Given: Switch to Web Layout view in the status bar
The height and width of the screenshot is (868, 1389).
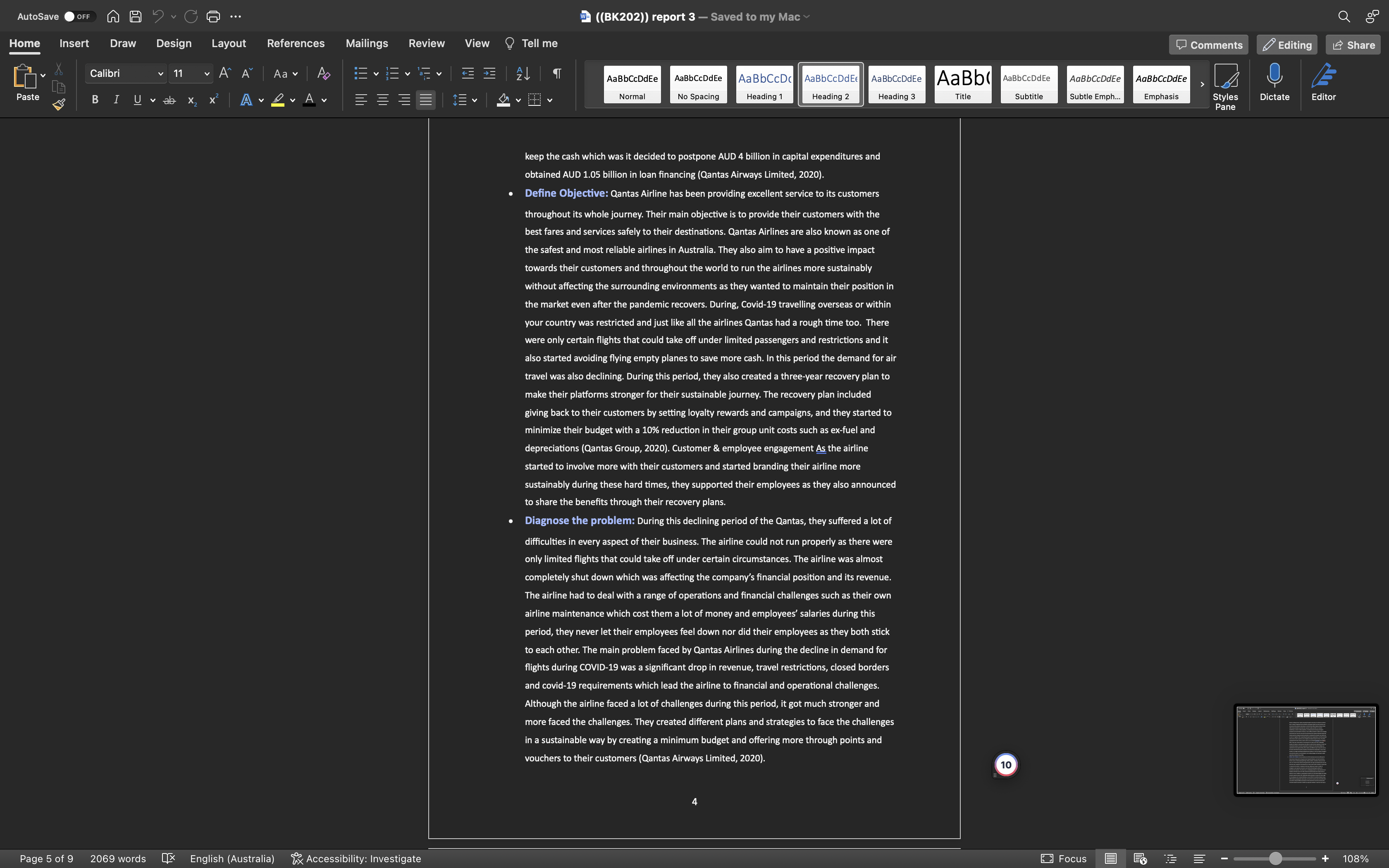Looking at the screenshot, I should click(x=1141, y=859).
